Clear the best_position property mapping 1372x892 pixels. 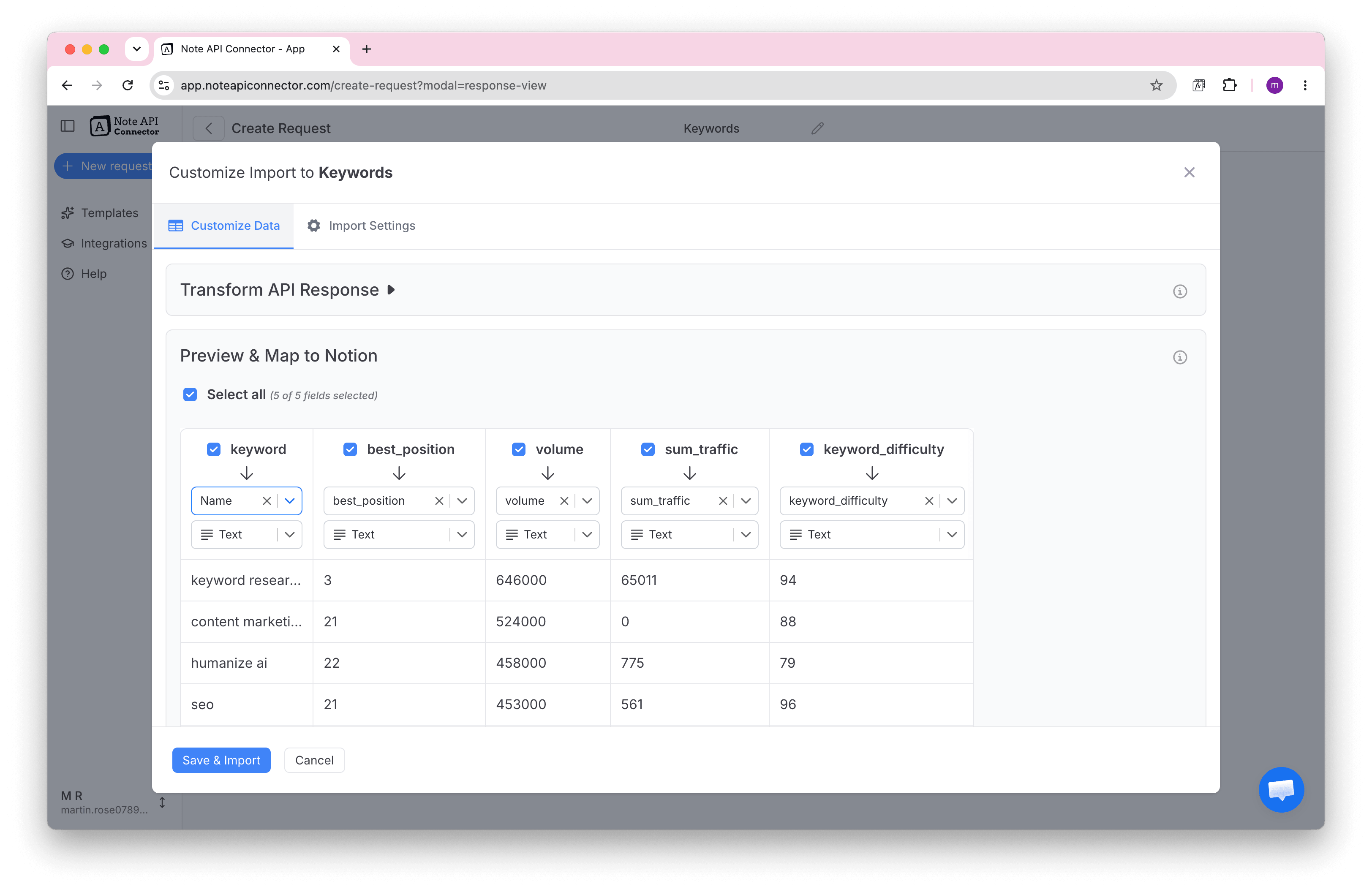point(439,501)
